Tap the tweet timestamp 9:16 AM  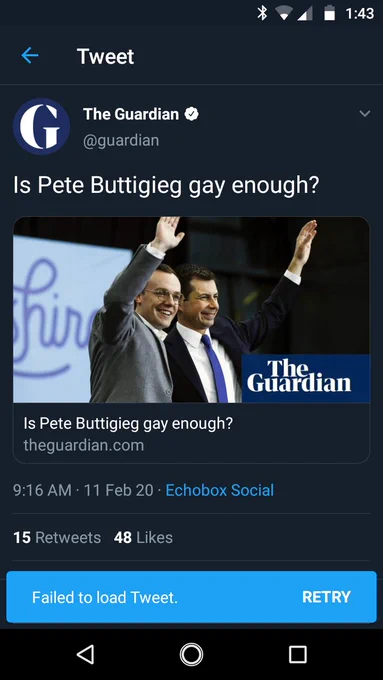point(42,490)
